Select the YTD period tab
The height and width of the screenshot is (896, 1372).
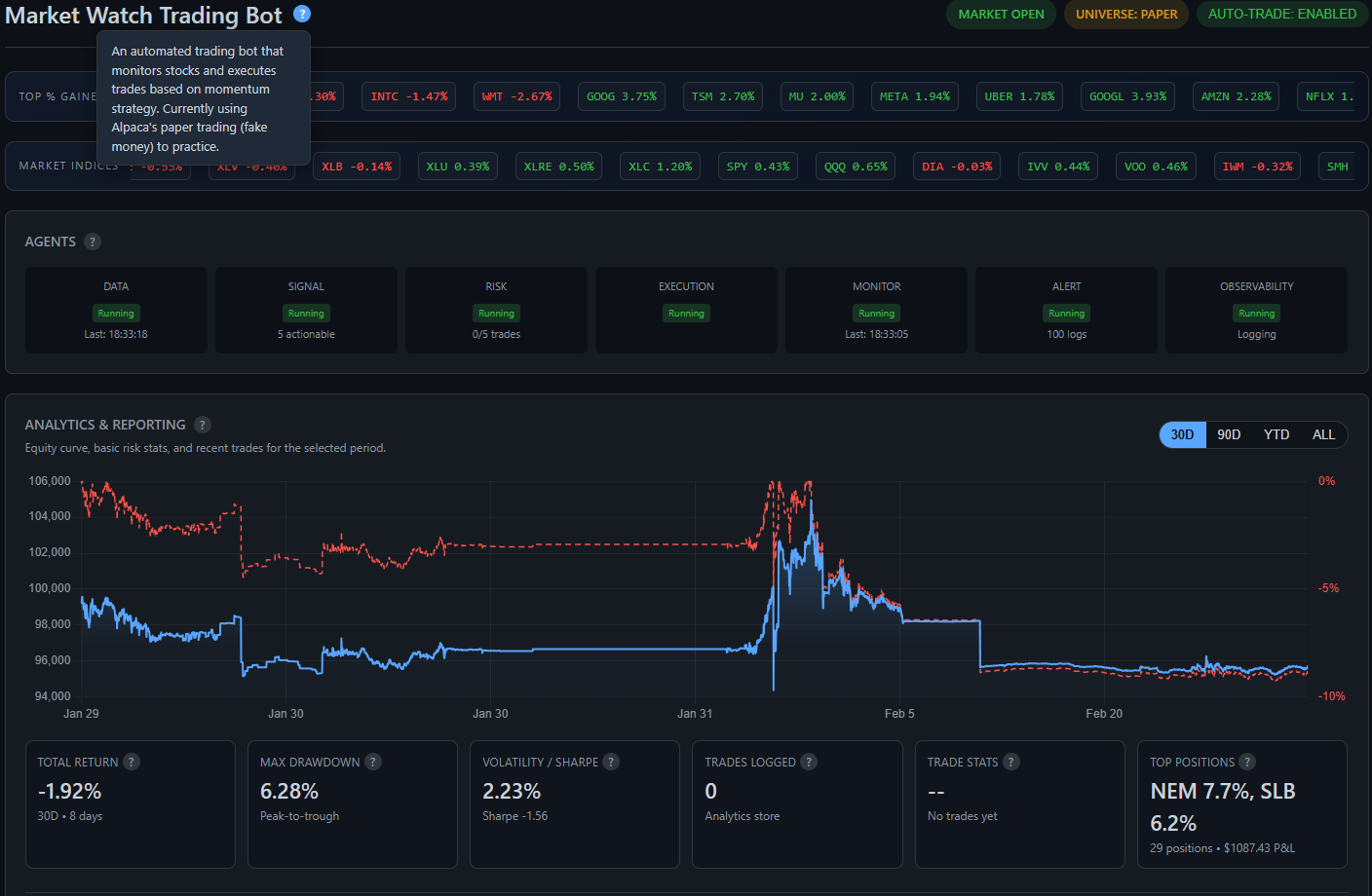pos(1277,434)
